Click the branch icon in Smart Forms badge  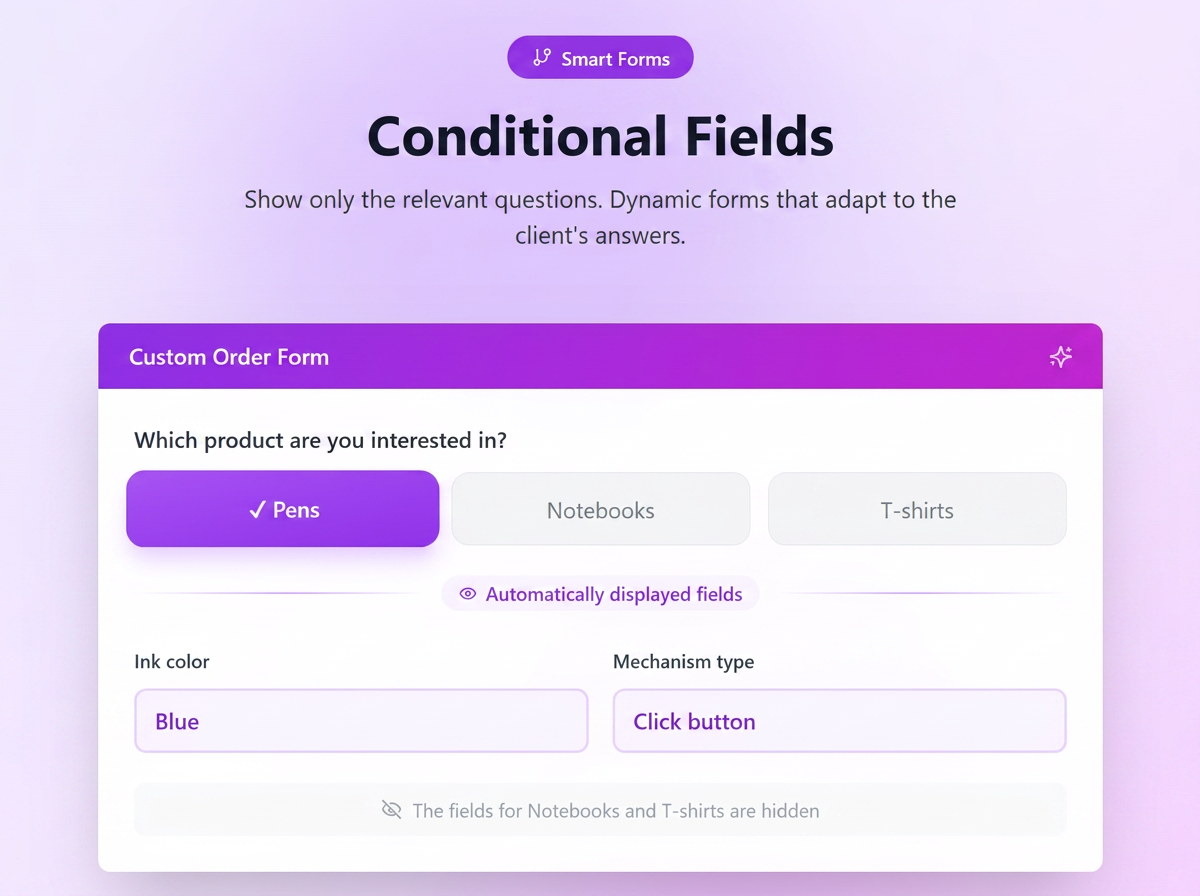542,58
